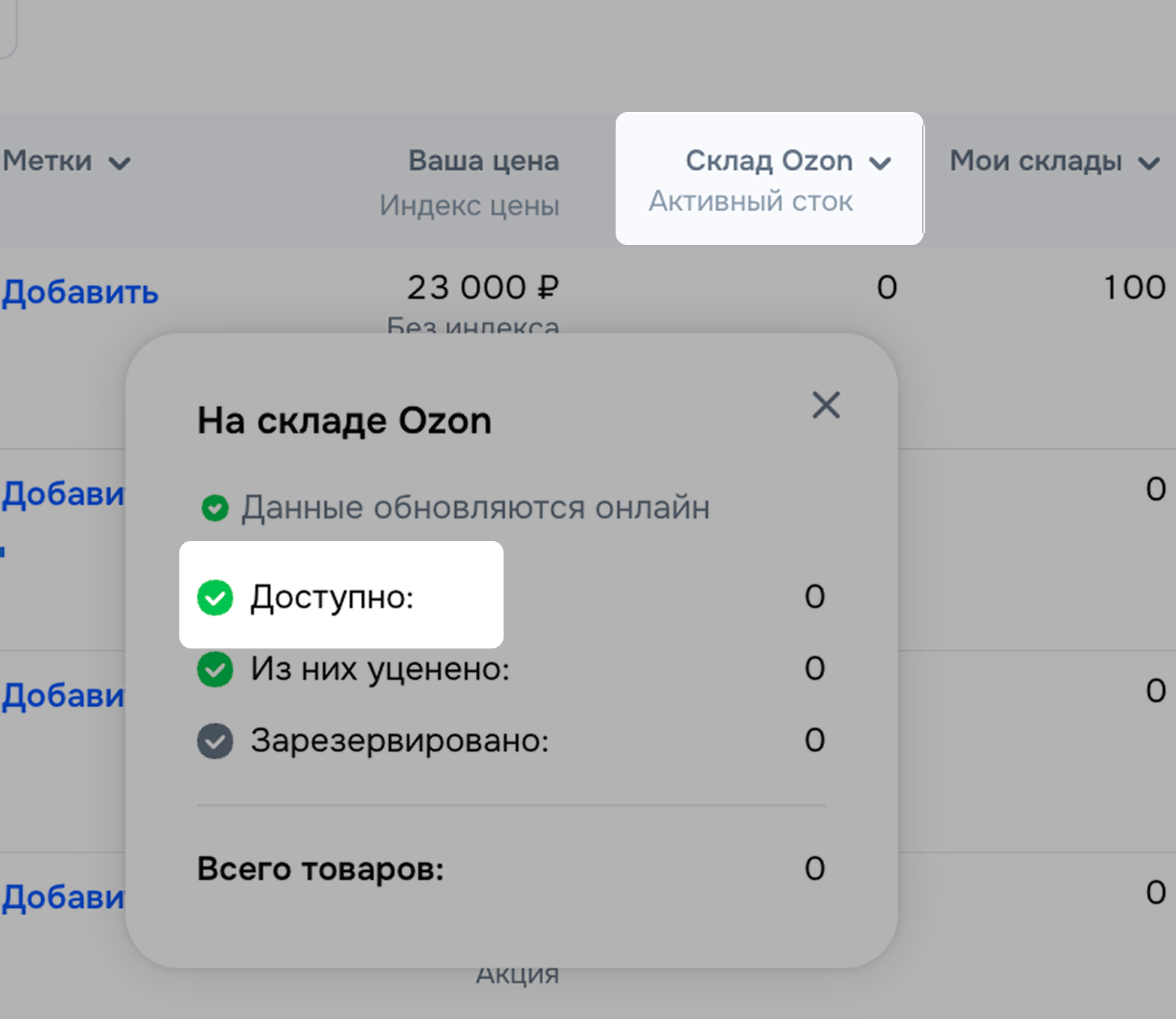
Task: Click the small green icon beside "Данные обновляются онлайн"
Action: 215,508
